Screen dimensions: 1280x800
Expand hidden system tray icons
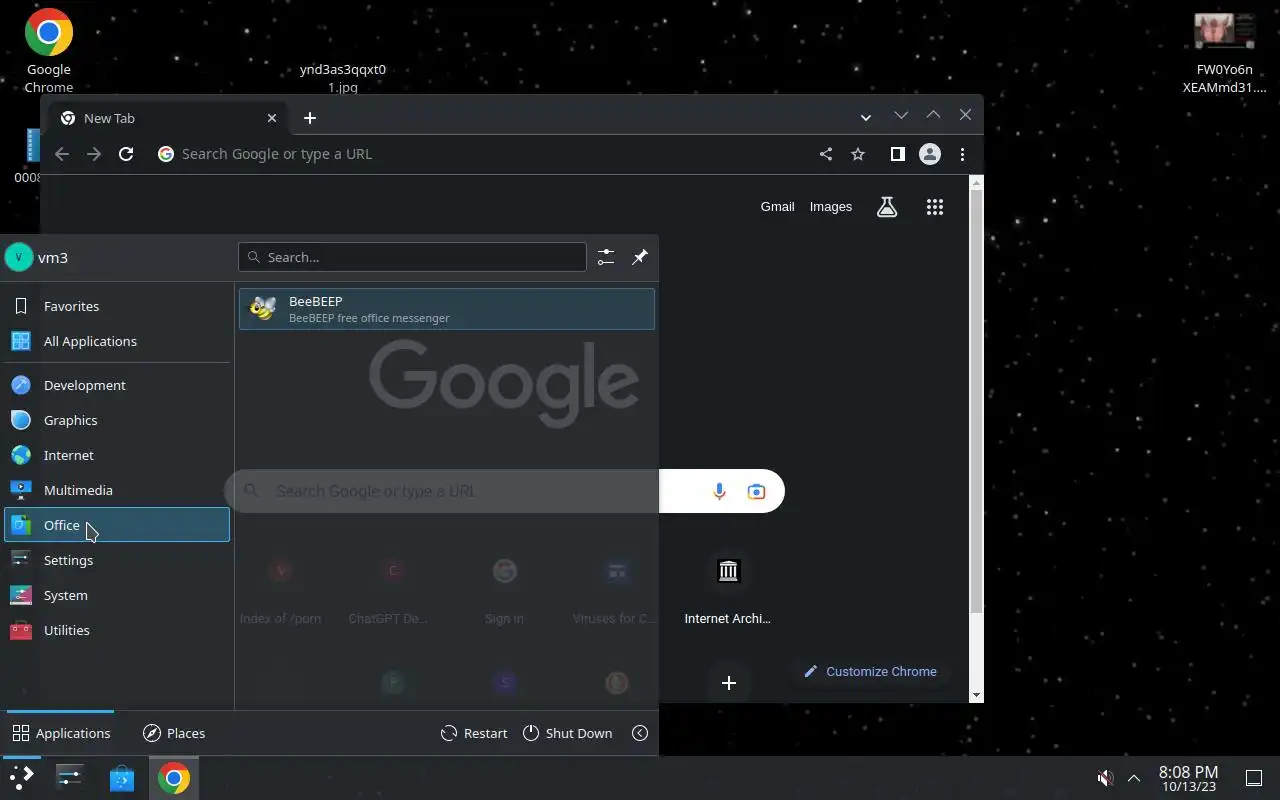tap(1134, 778)
